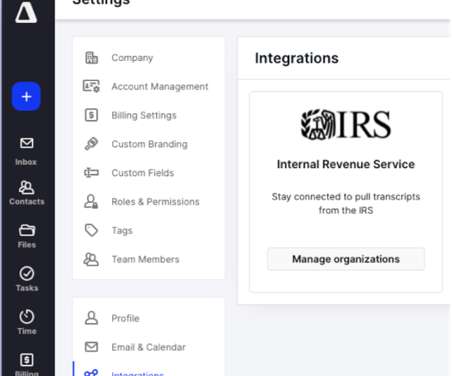452x376 pixels.
Task: Click the Integrations nodes icon
Action: (91, 373)
